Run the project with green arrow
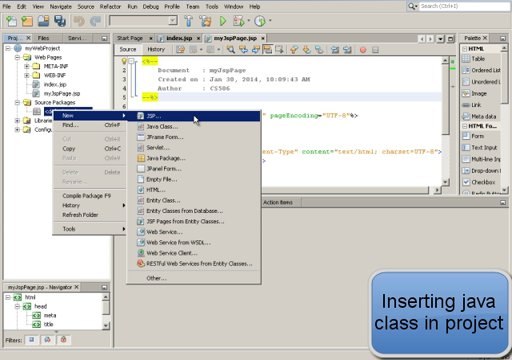This screenshot has width=512, height=360. 223,21
